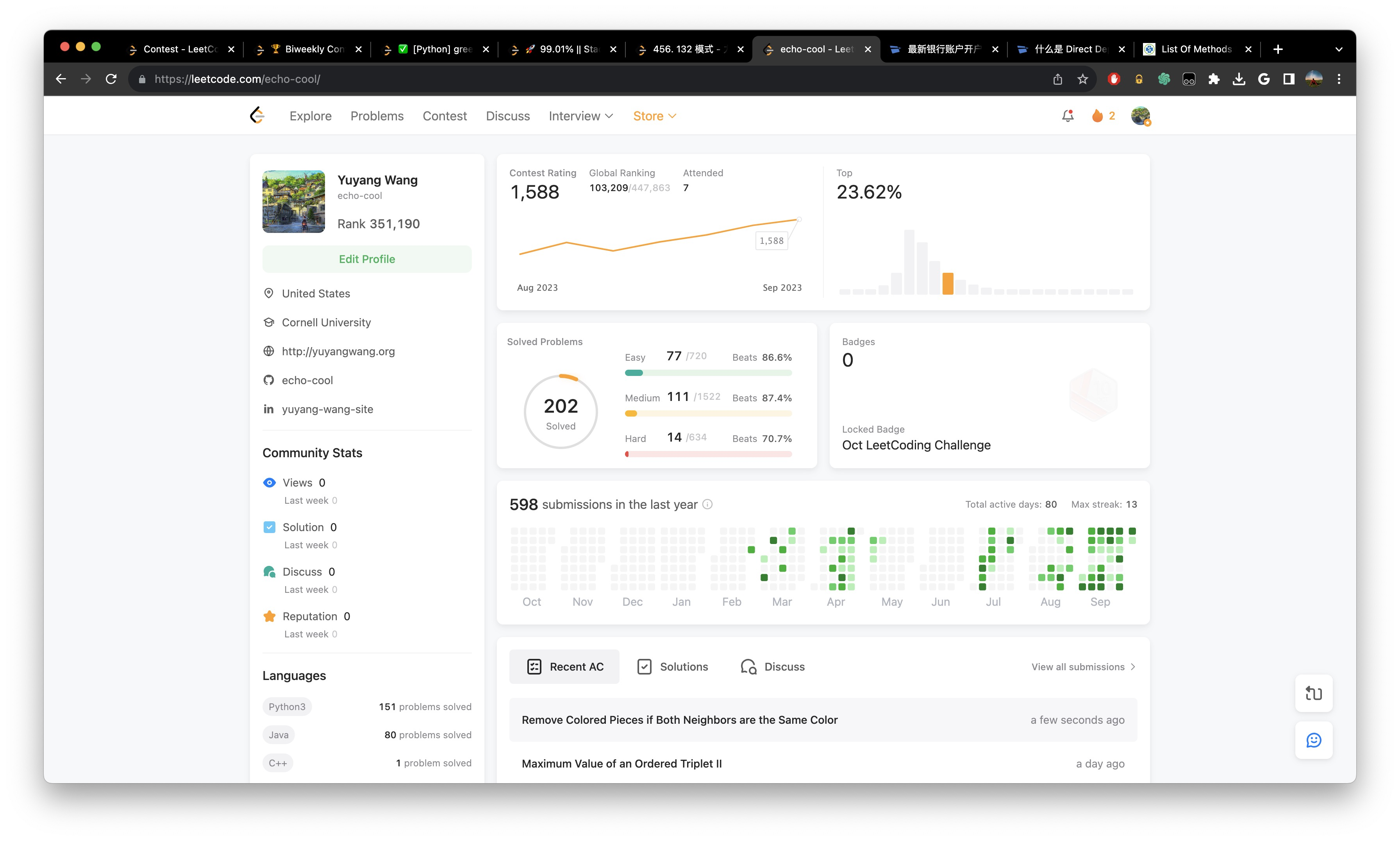The height and width of the screenshot is (841, 1400).
Task: Reload the page
Action: pos(111,79)
